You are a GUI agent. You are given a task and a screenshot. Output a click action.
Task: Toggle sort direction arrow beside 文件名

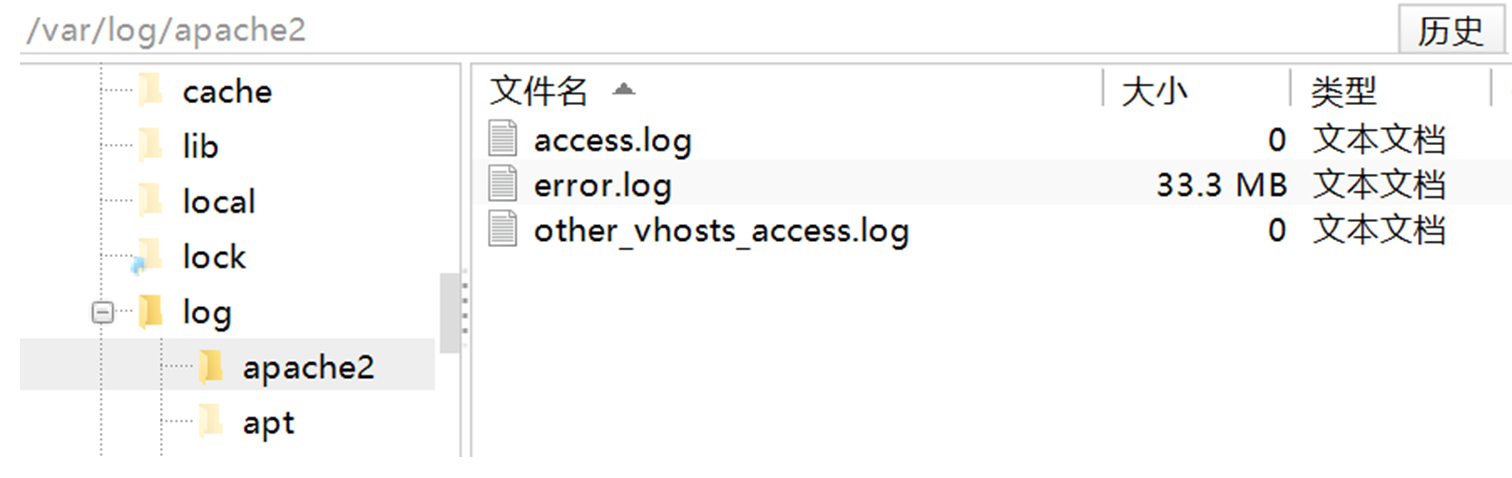point(623,89)
